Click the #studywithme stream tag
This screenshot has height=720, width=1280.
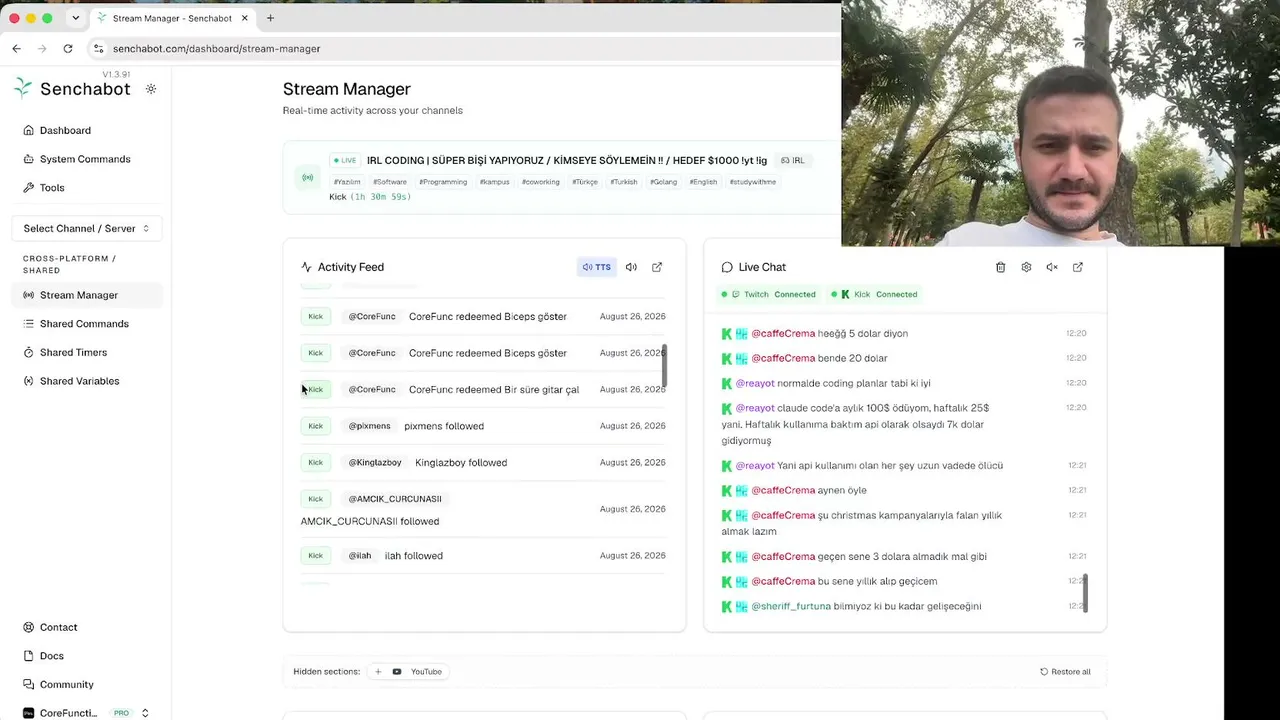point(753,182)
